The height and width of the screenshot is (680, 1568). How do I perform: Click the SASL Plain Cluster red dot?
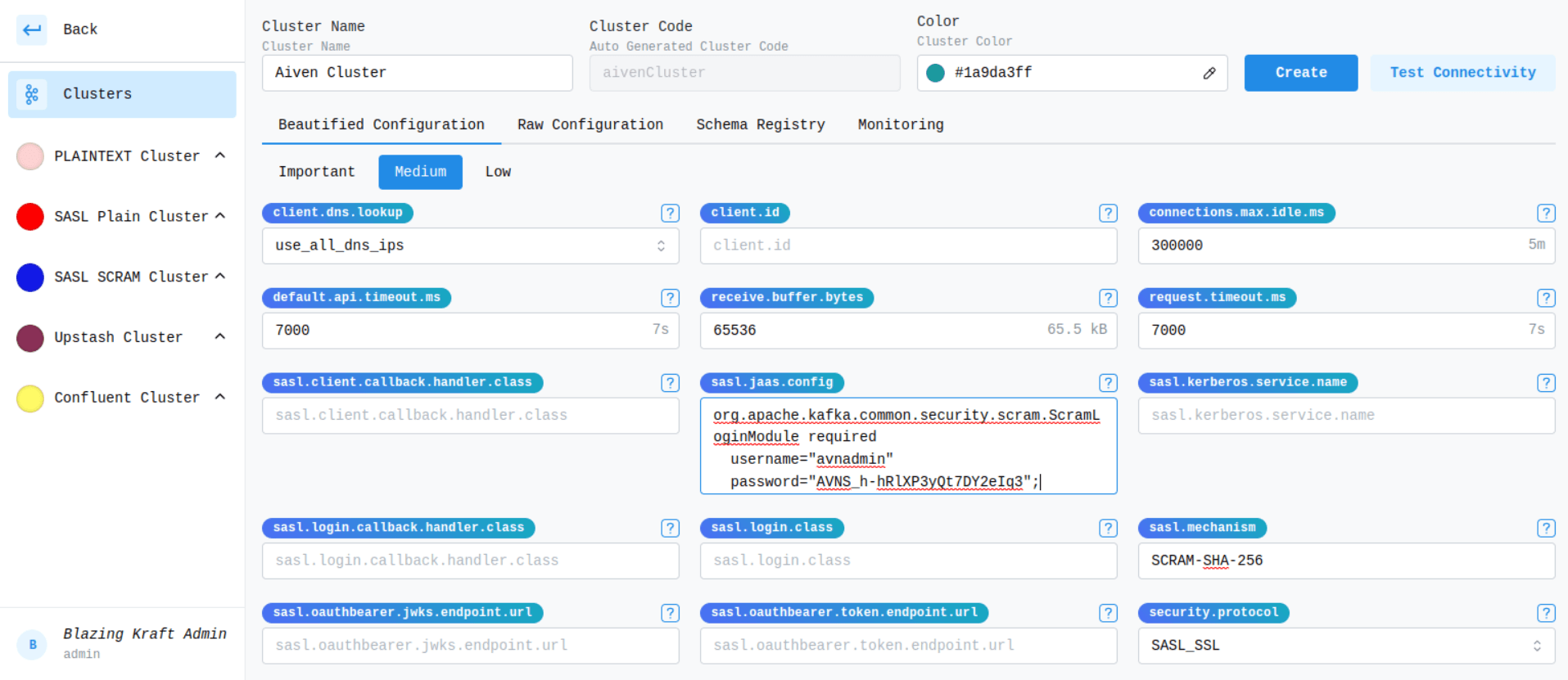click(x=30, y=216)
